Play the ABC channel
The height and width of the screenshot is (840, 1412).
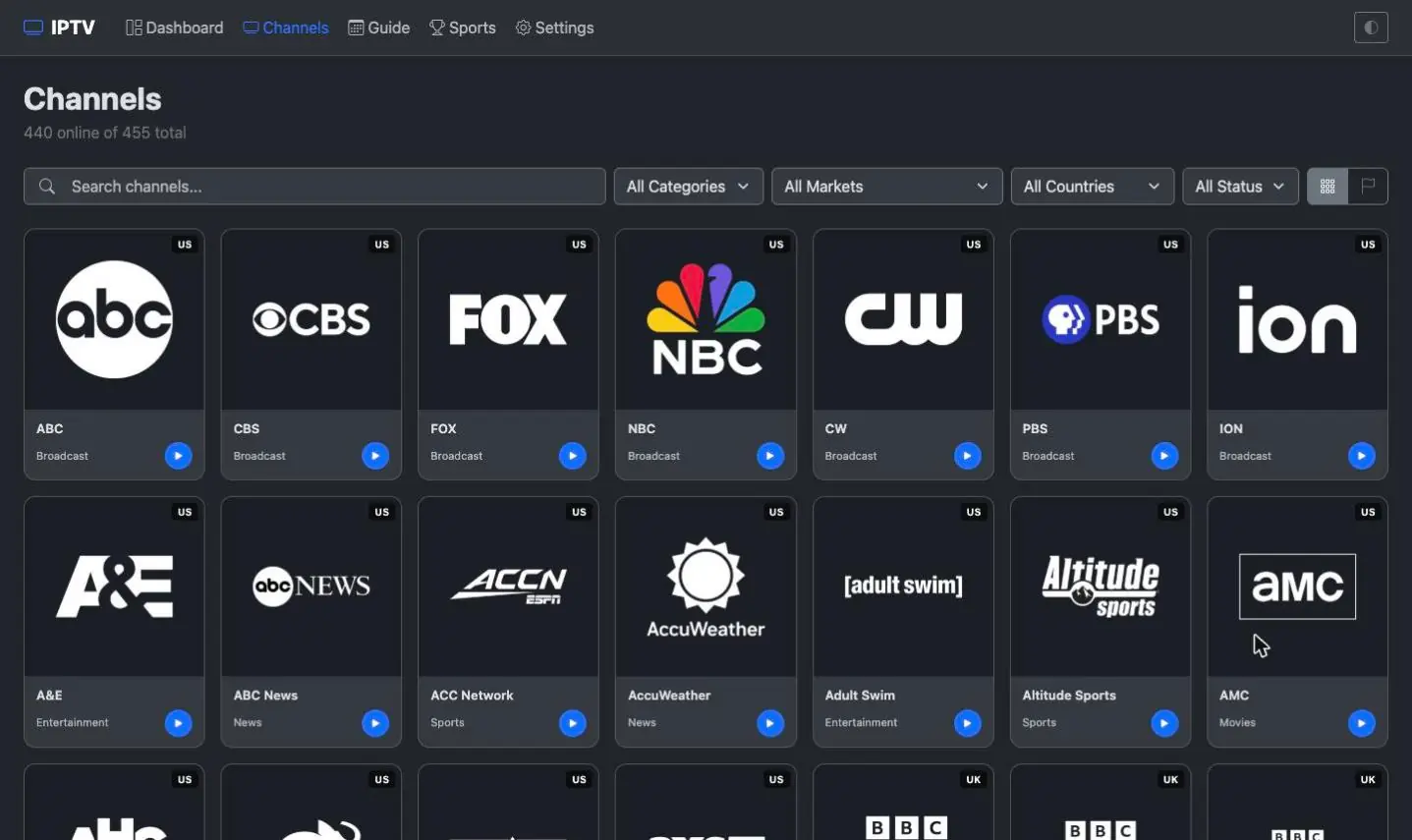(178, 456)
